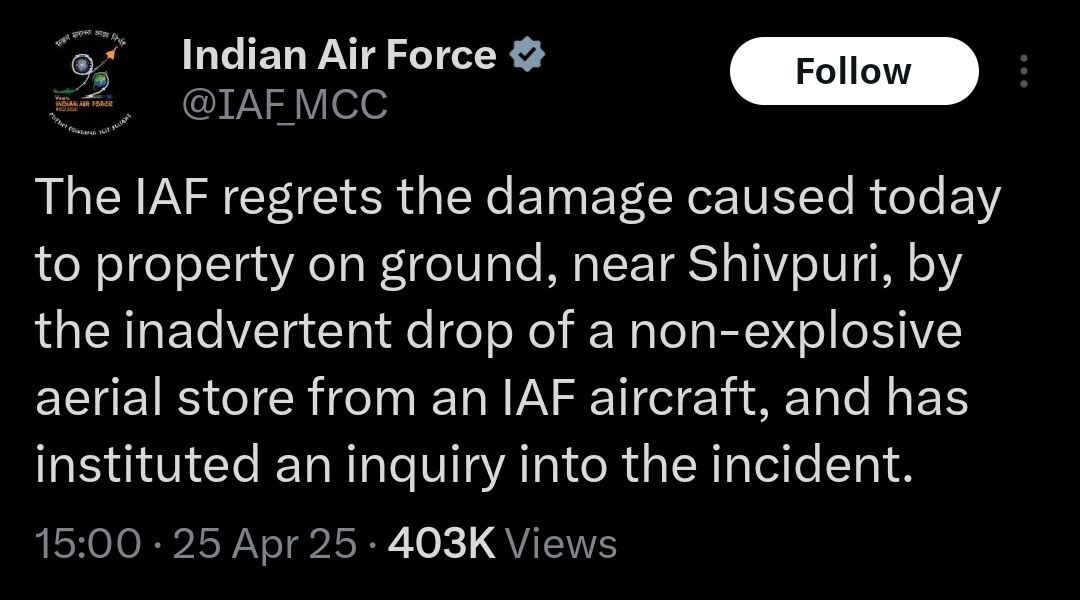Open the three-dot more options menu

point(1023,71)
